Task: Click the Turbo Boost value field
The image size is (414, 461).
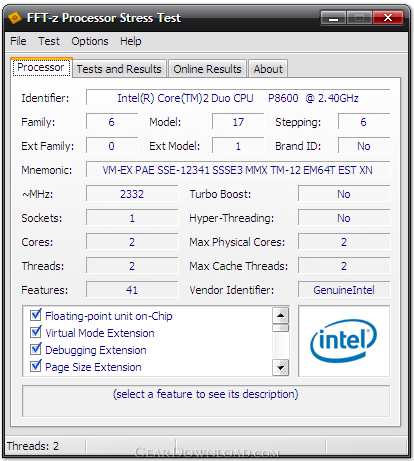Action: (x=344, y=194)
